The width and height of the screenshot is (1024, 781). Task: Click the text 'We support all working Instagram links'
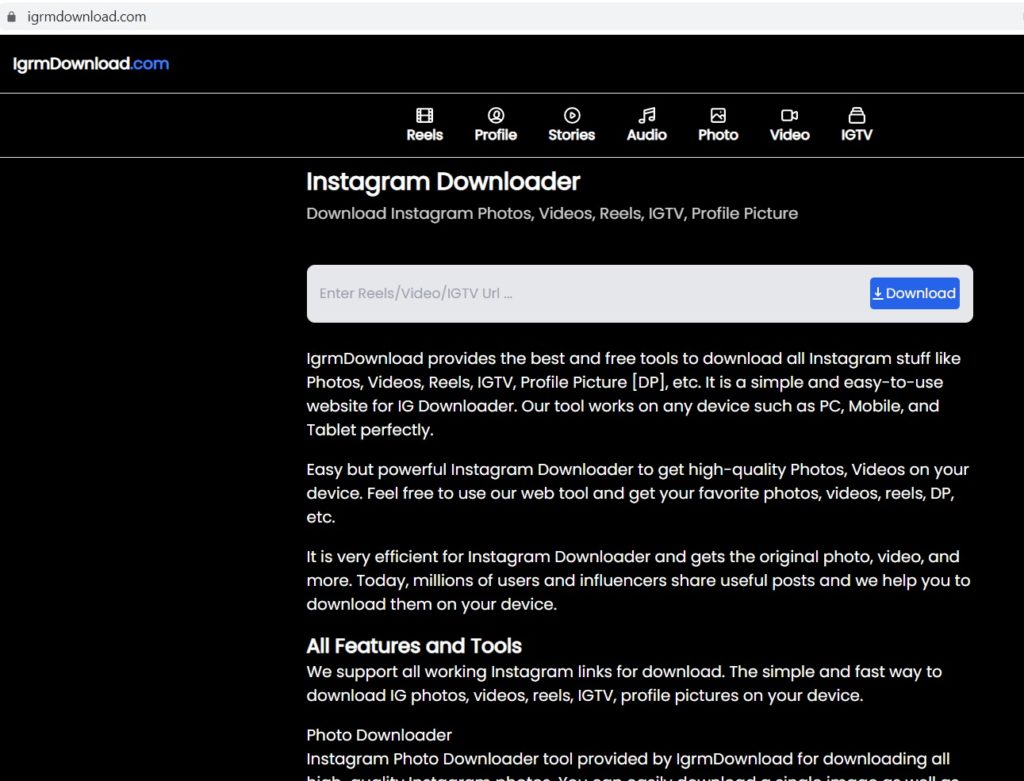(624, 683)
